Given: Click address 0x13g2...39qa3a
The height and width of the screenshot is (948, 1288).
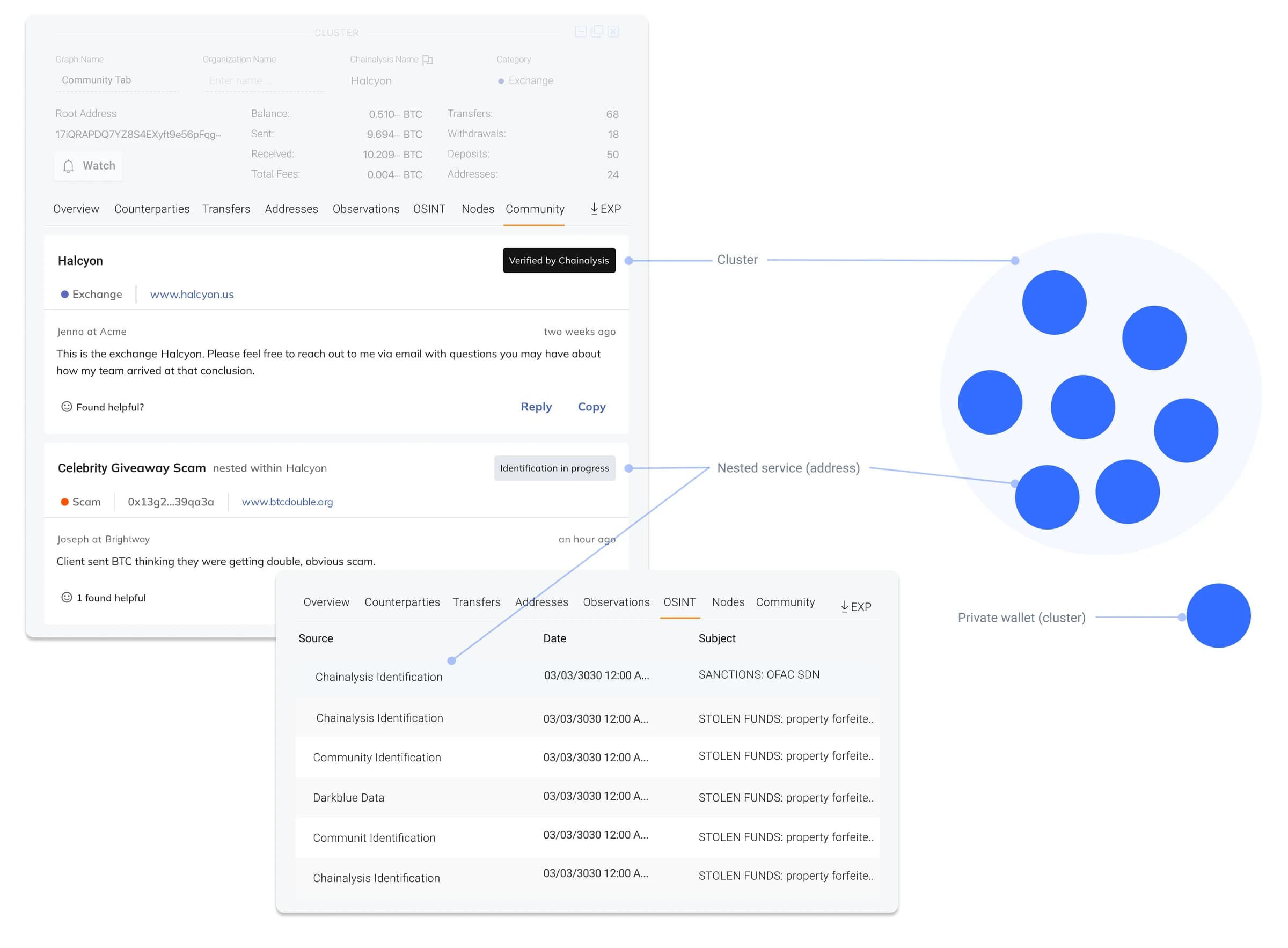Looking at the screenshot, I should 171,502.
